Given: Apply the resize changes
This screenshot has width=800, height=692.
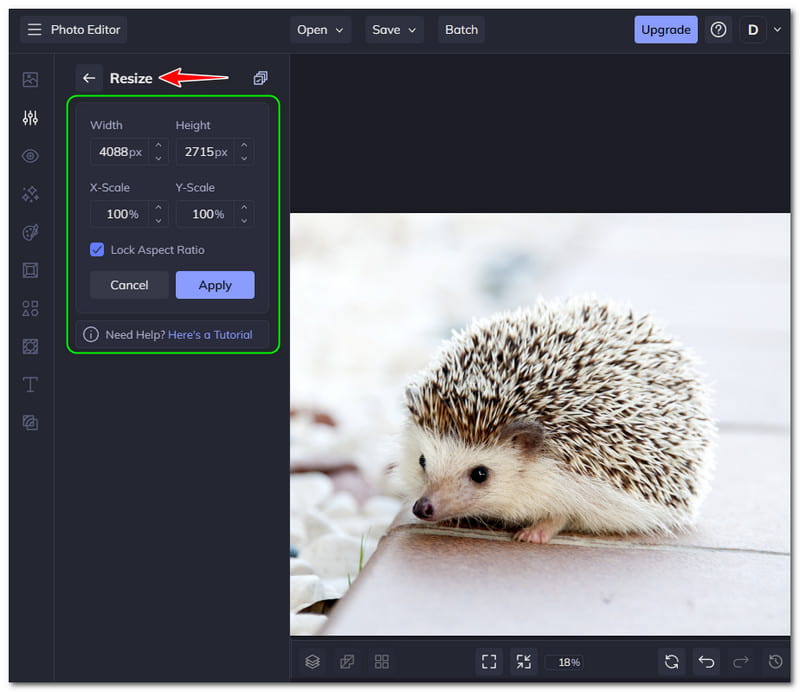Looking at the screenshot, I should [215, 285].
